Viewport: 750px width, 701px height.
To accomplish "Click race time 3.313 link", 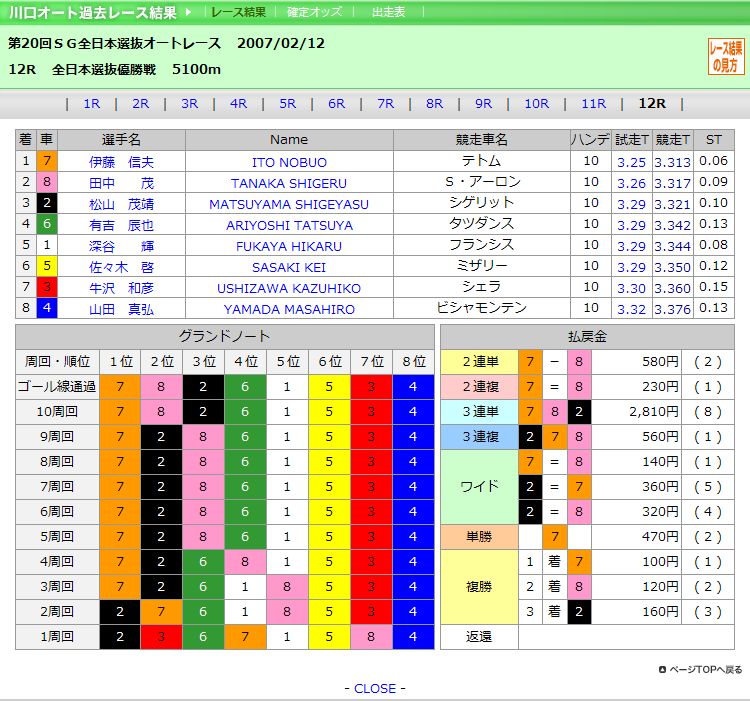I will (x=673, y=163).
